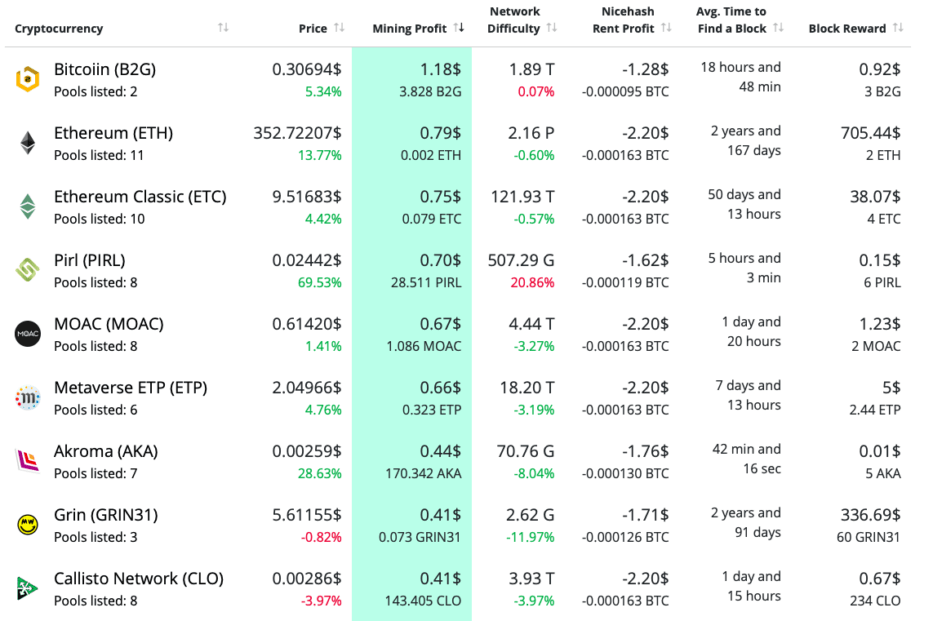
Task: Sort by Price using its arrows
Action: (x=339, y=28)
